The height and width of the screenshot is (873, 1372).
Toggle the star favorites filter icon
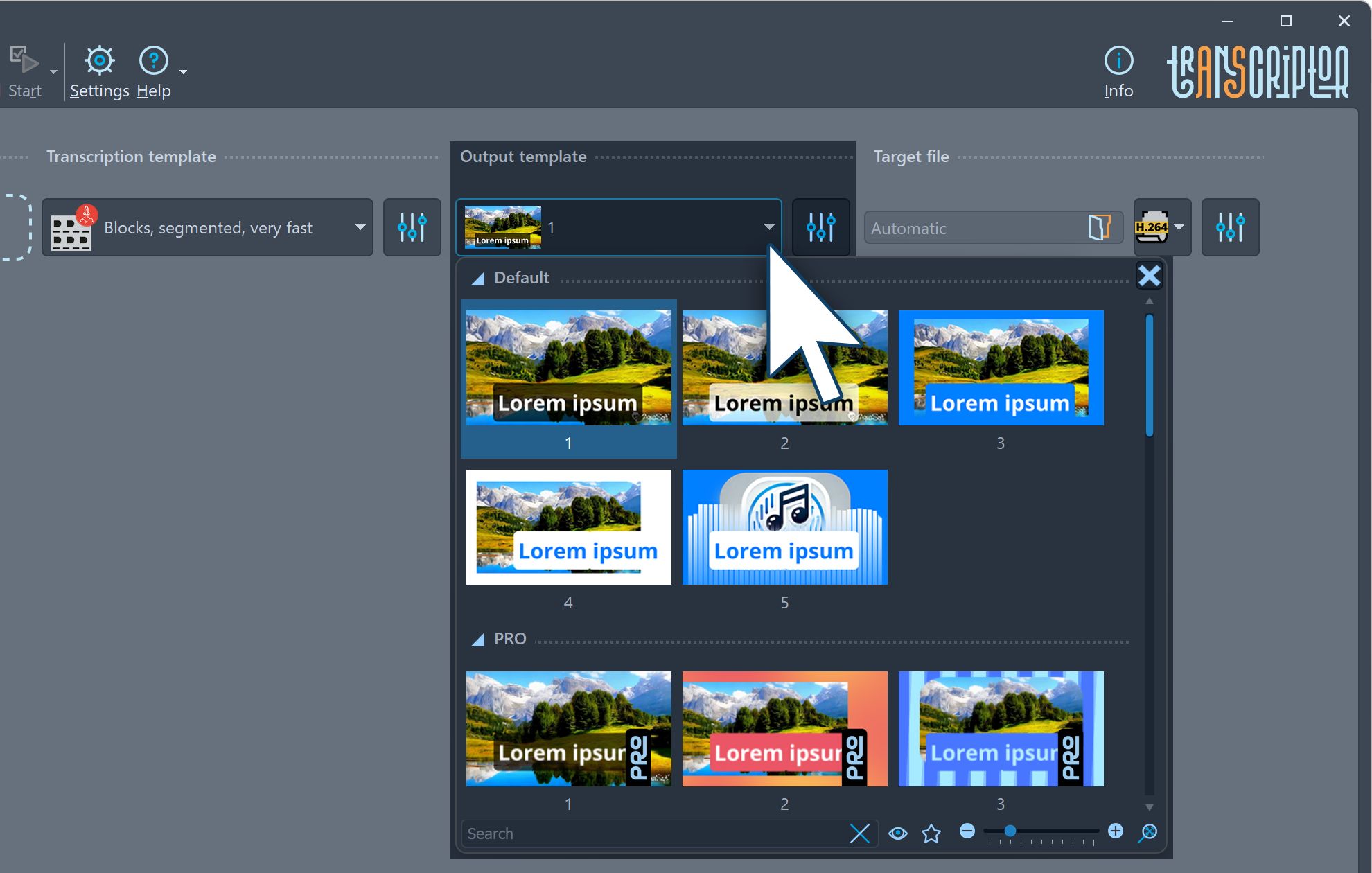click(931, 833)
